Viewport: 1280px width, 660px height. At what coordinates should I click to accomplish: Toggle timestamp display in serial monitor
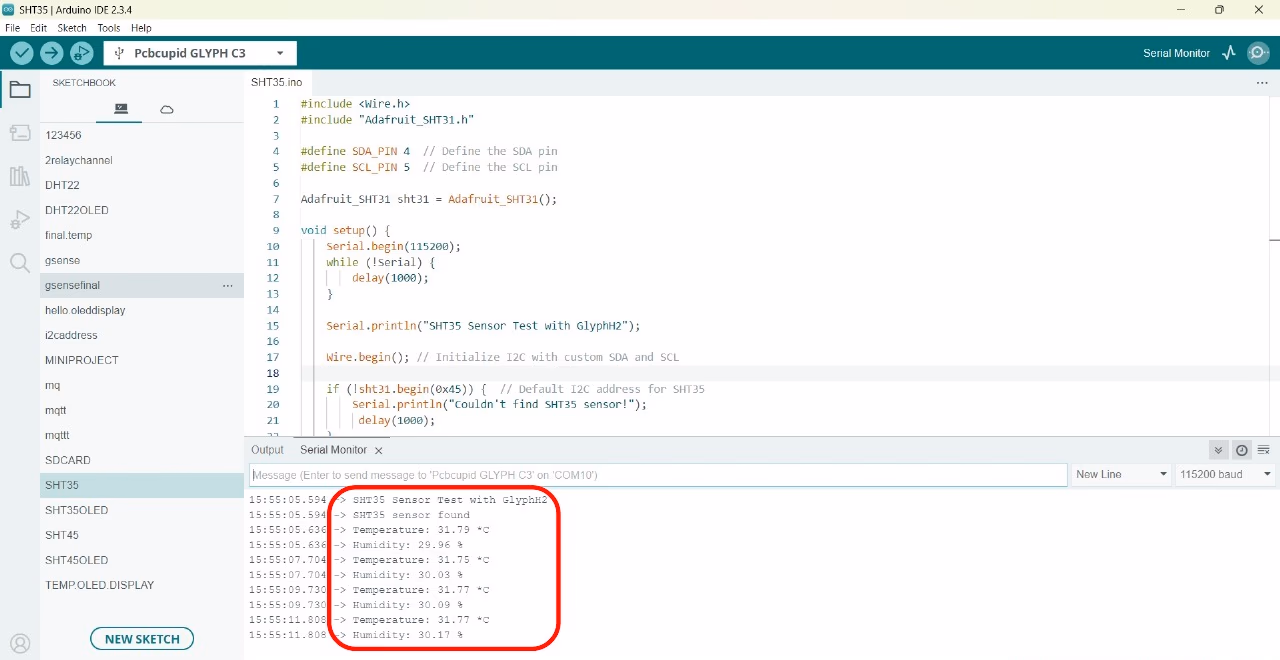[1241, 450]
